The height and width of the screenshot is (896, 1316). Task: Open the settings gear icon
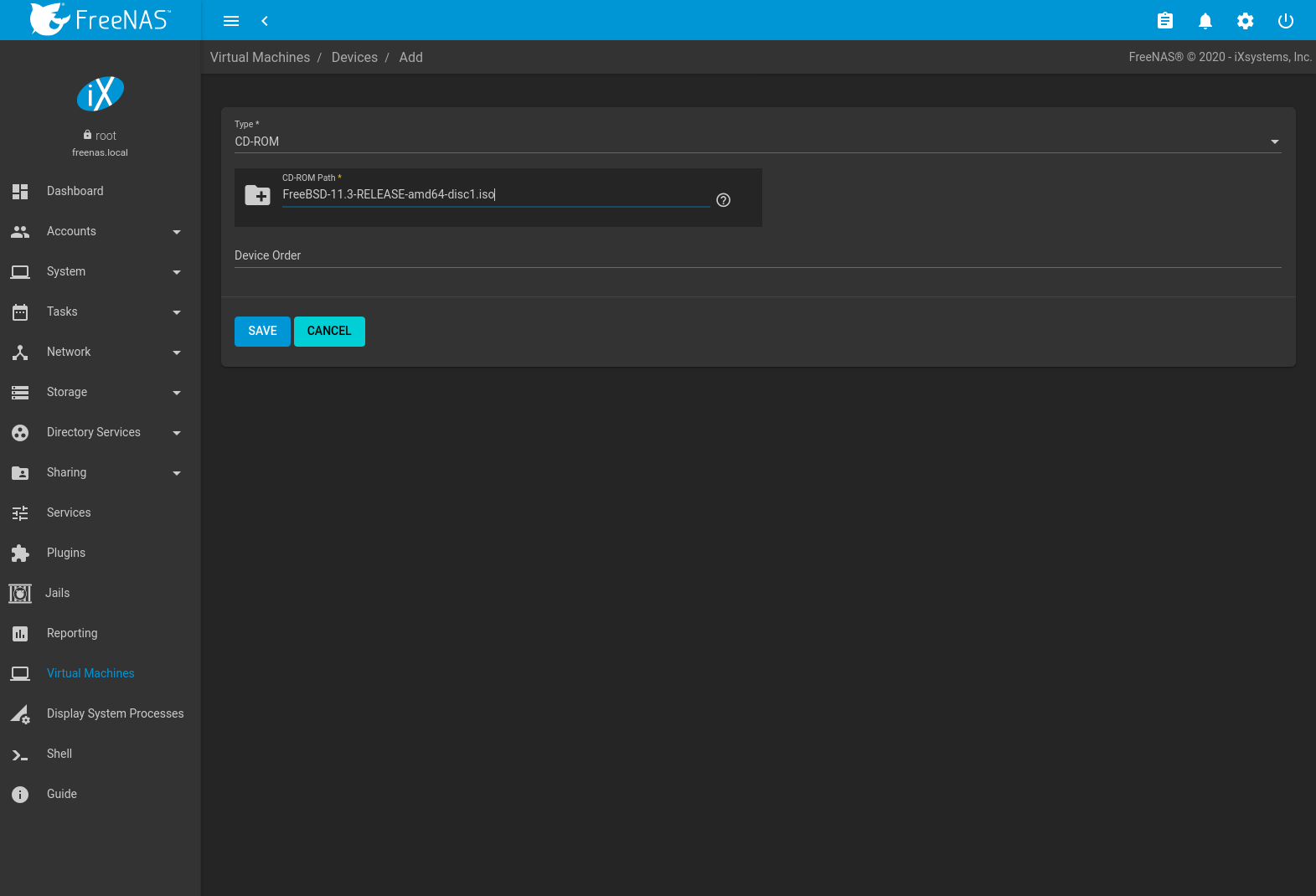(x=1245, y=21)
